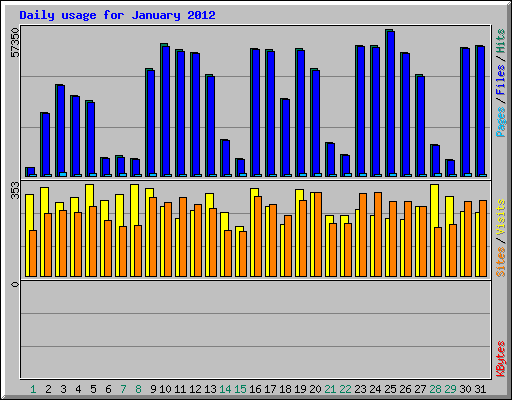Click day 25 on the x-axis
The image size is (512, 400).
pos(390,389)
